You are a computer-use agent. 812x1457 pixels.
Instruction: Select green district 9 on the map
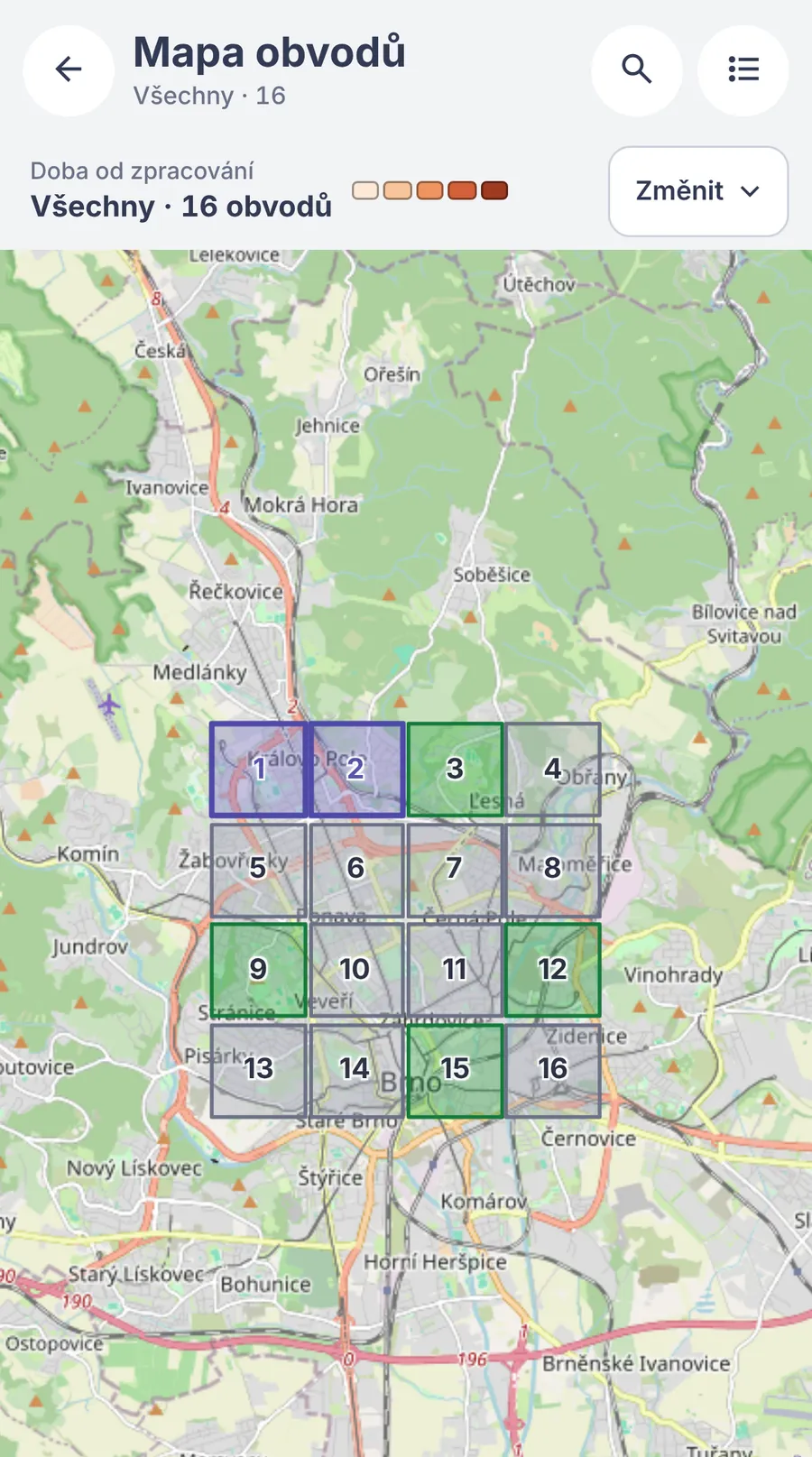coord(259,970)
